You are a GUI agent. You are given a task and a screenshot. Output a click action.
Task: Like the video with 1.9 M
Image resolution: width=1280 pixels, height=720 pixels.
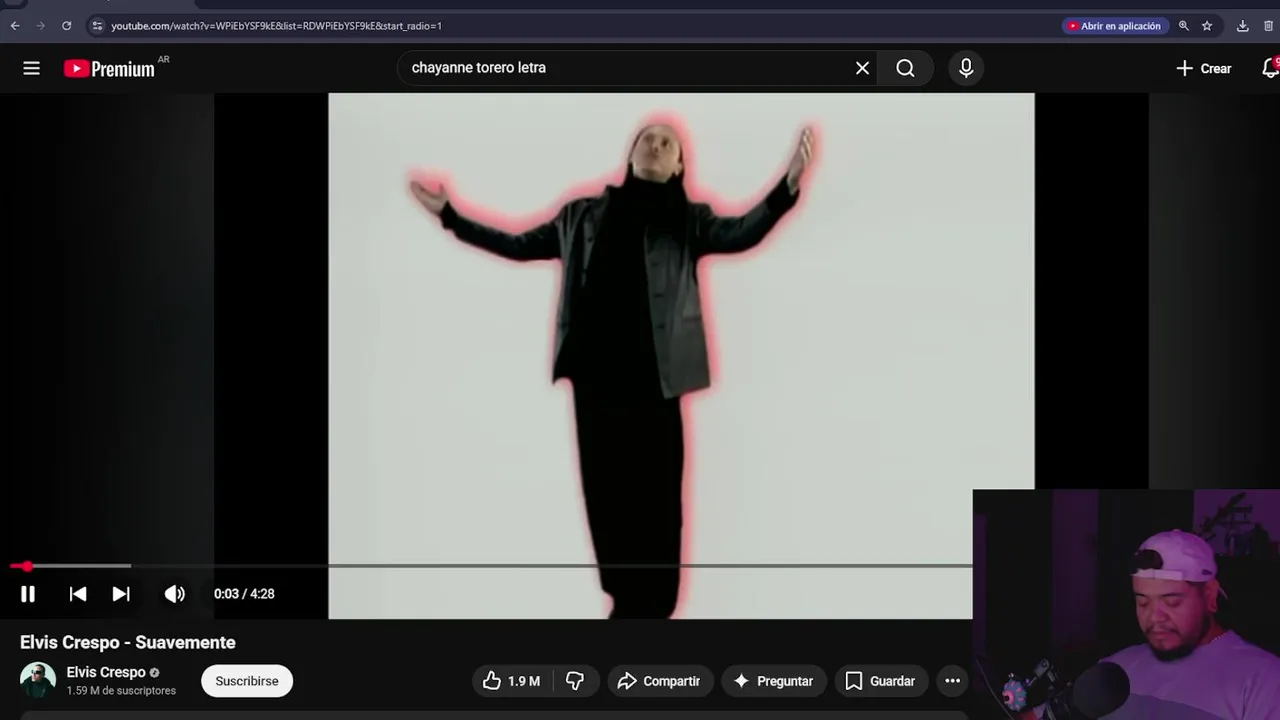[511, 681]
